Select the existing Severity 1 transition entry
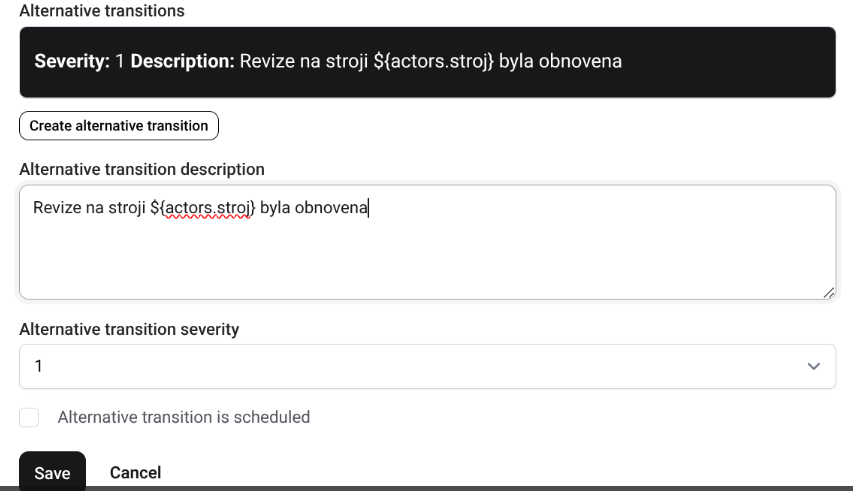853x491 pixels. tap(427, 62)
